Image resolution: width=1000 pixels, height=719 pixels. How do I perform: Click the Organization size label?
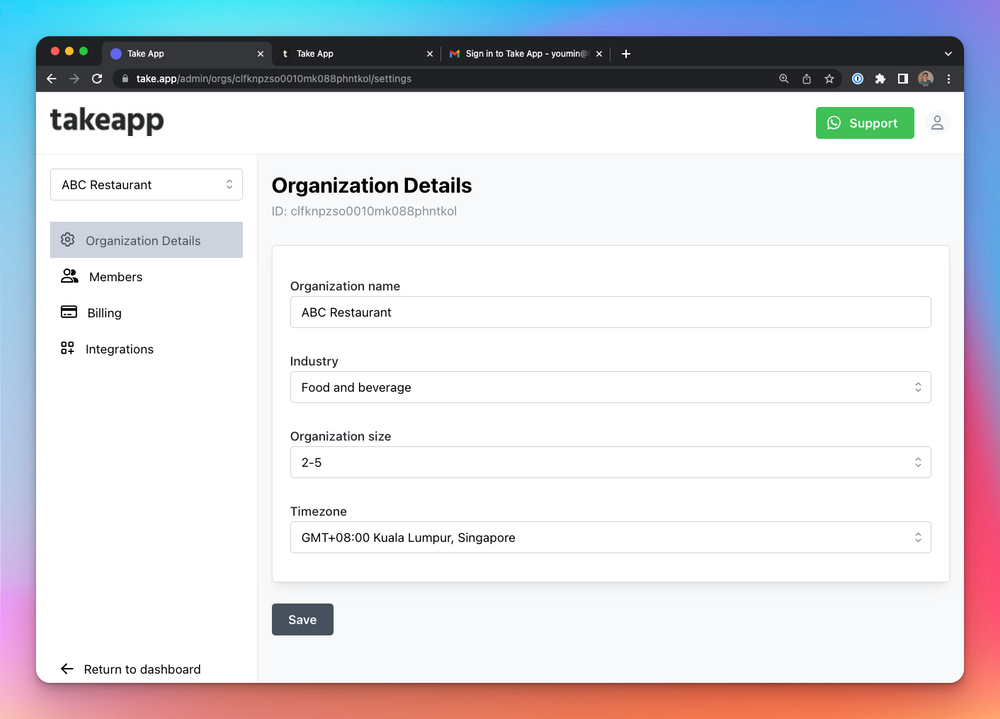(341, 436)
